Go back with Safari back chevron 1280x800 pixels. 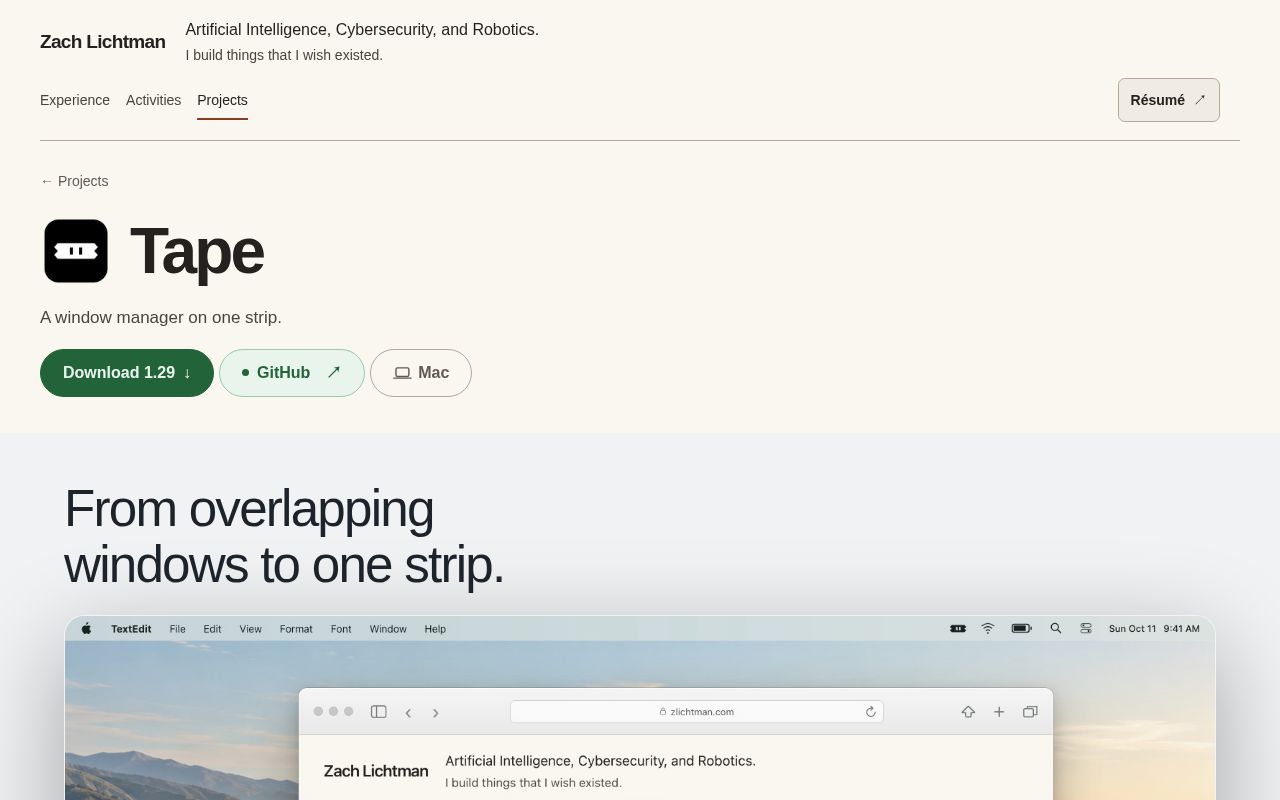tap(408, 713)
